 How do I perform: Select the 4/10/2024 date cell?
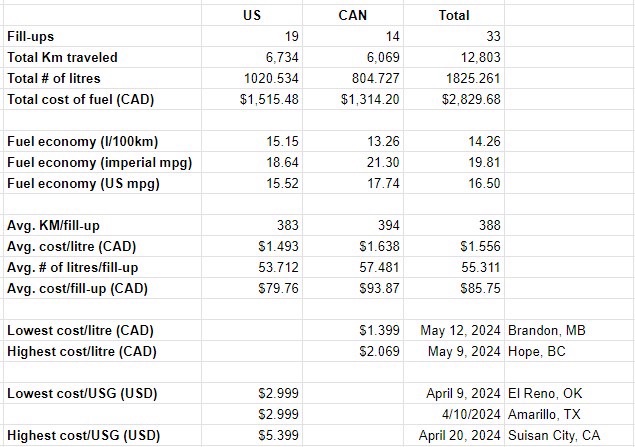(454, 415)
